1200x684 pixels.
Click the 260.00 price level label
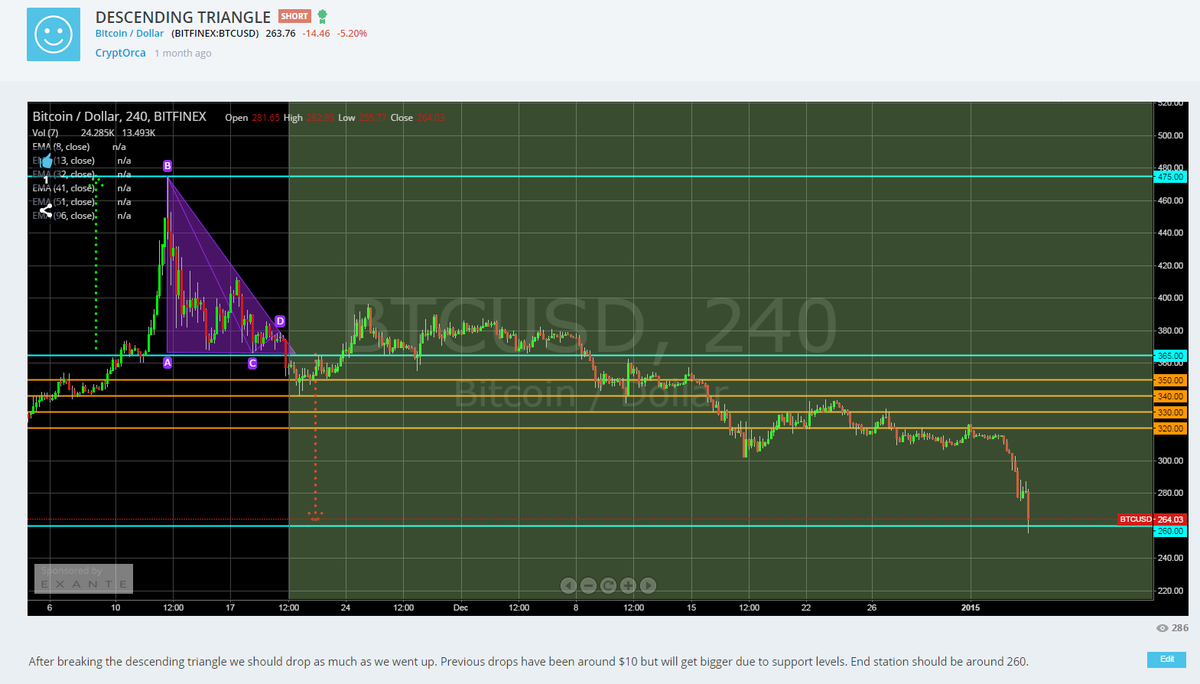(x=1169, y=531)
